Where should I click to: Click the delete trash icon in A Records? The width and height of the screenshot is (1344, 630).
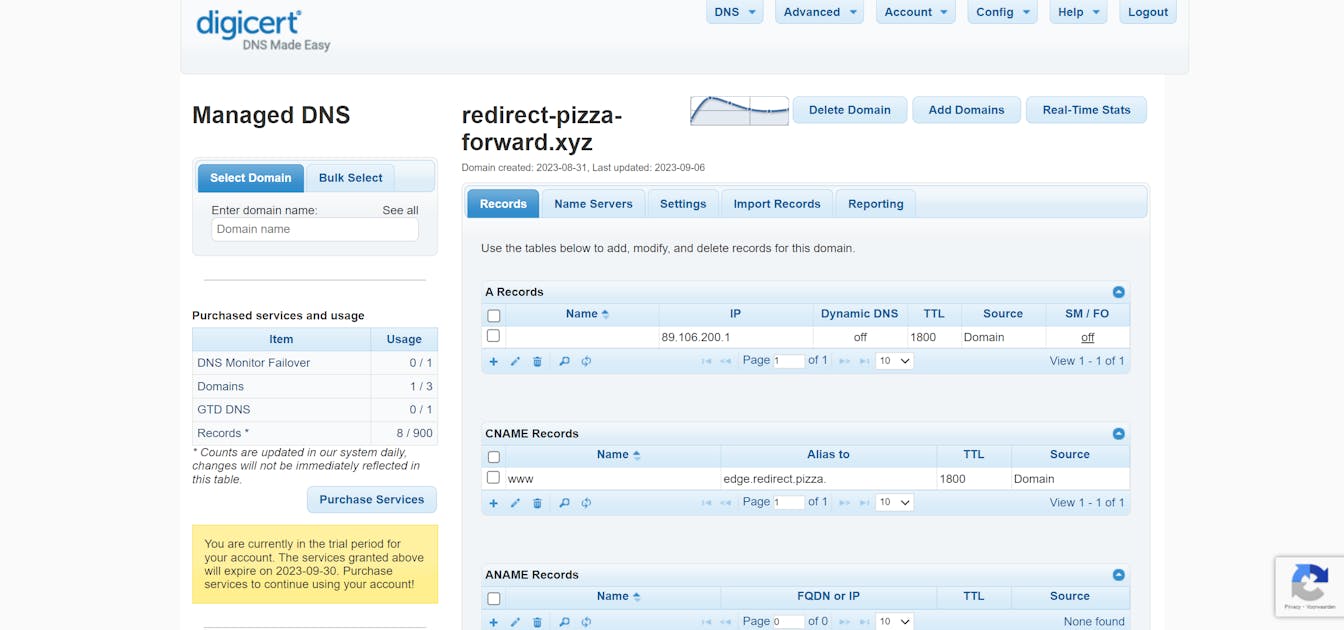coord(537,361)
